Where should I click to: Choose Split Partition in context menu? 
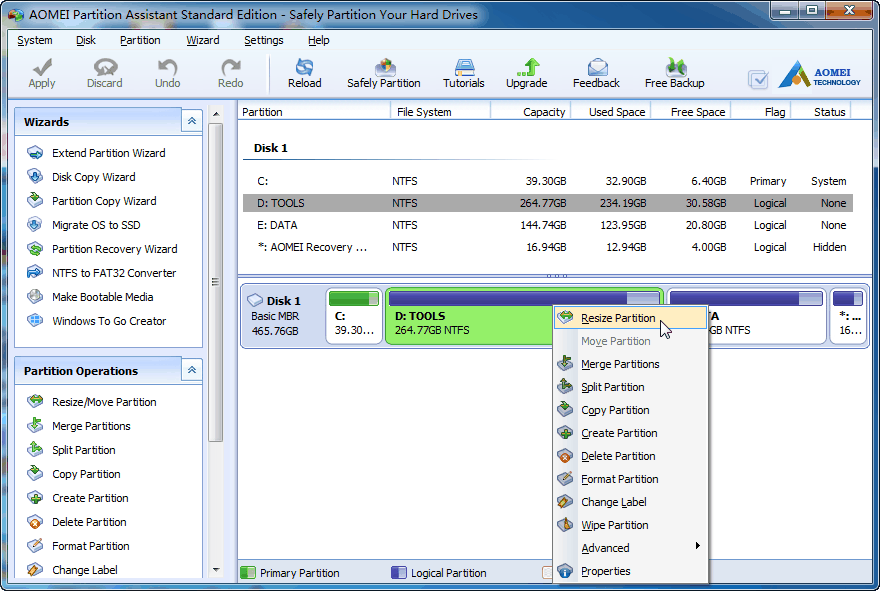click(x=630, y=387)
